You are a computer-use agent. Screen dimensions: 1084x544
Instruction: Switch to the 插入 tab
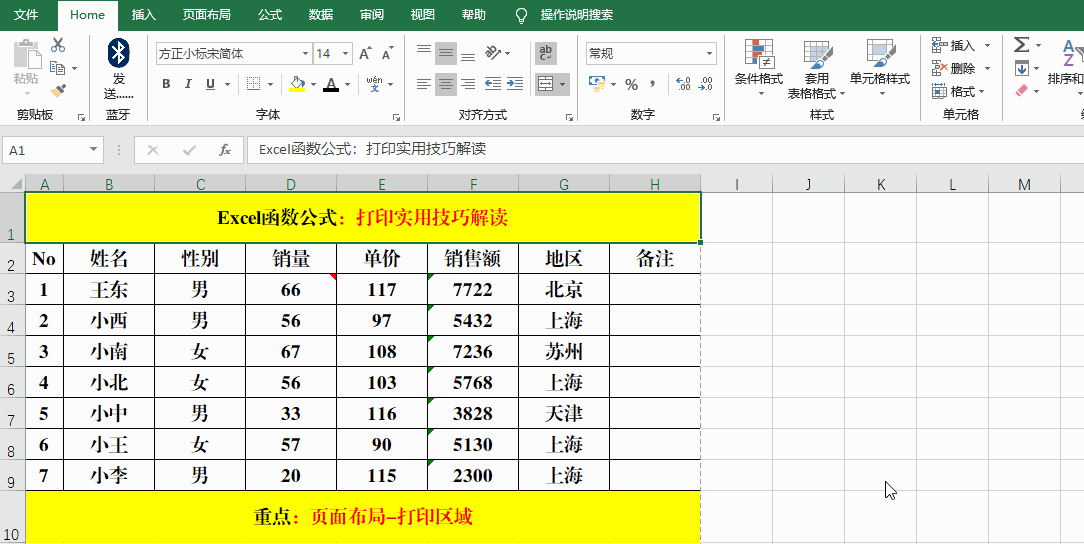[x=144, y=15]
